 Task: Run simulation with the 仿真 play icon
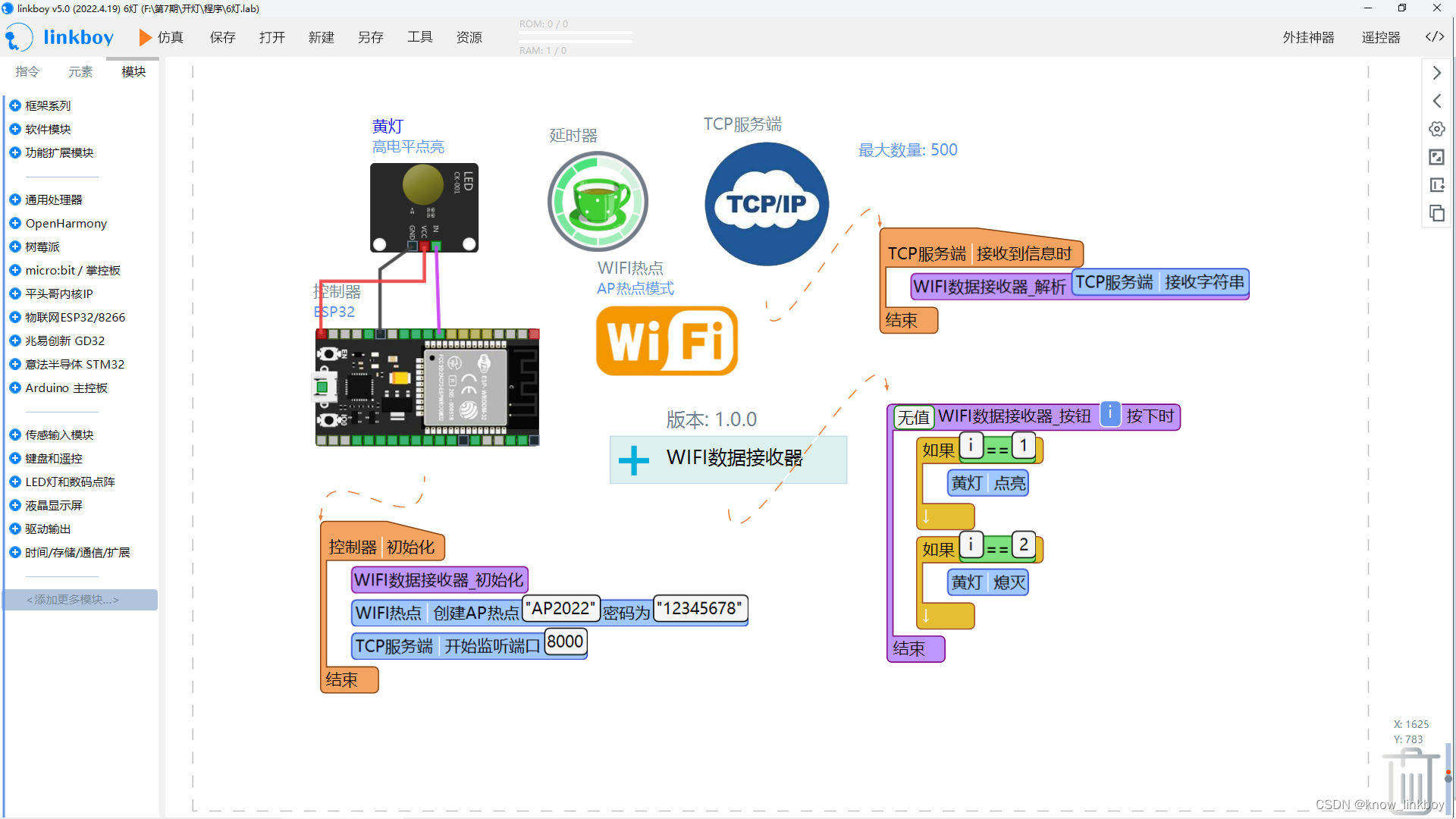[145, 37]
